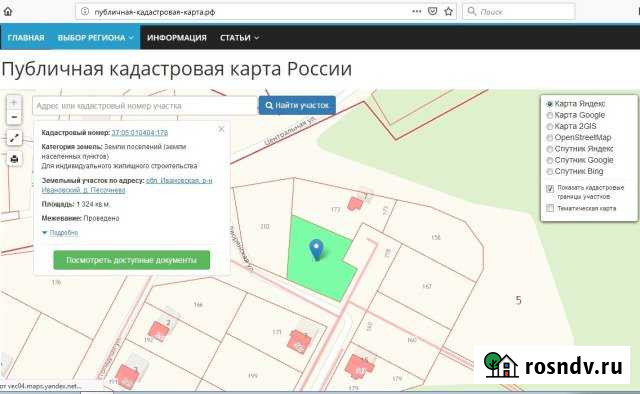
Task: Select Карта Яндекс radio option
Action: point(549,104)
